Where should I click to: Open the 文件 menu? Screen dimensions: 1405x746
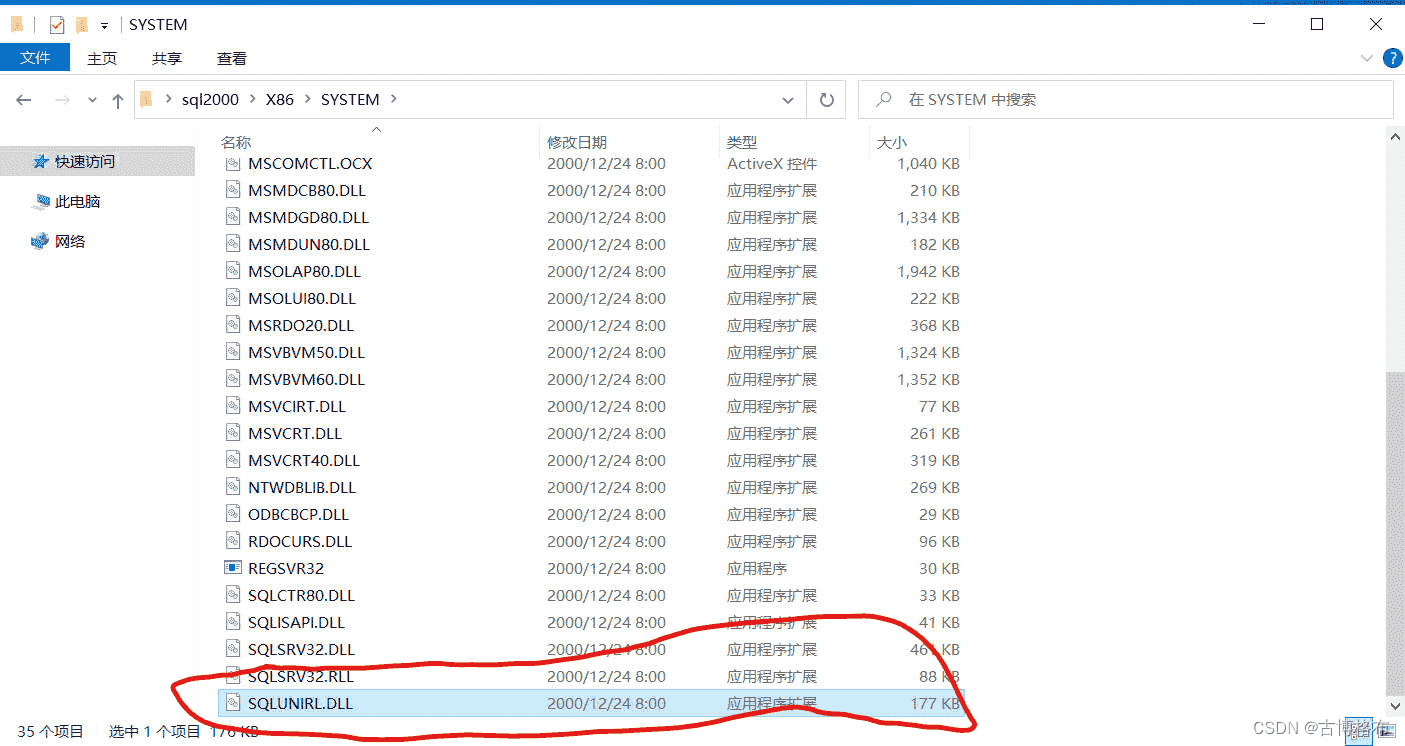point(35,58)
